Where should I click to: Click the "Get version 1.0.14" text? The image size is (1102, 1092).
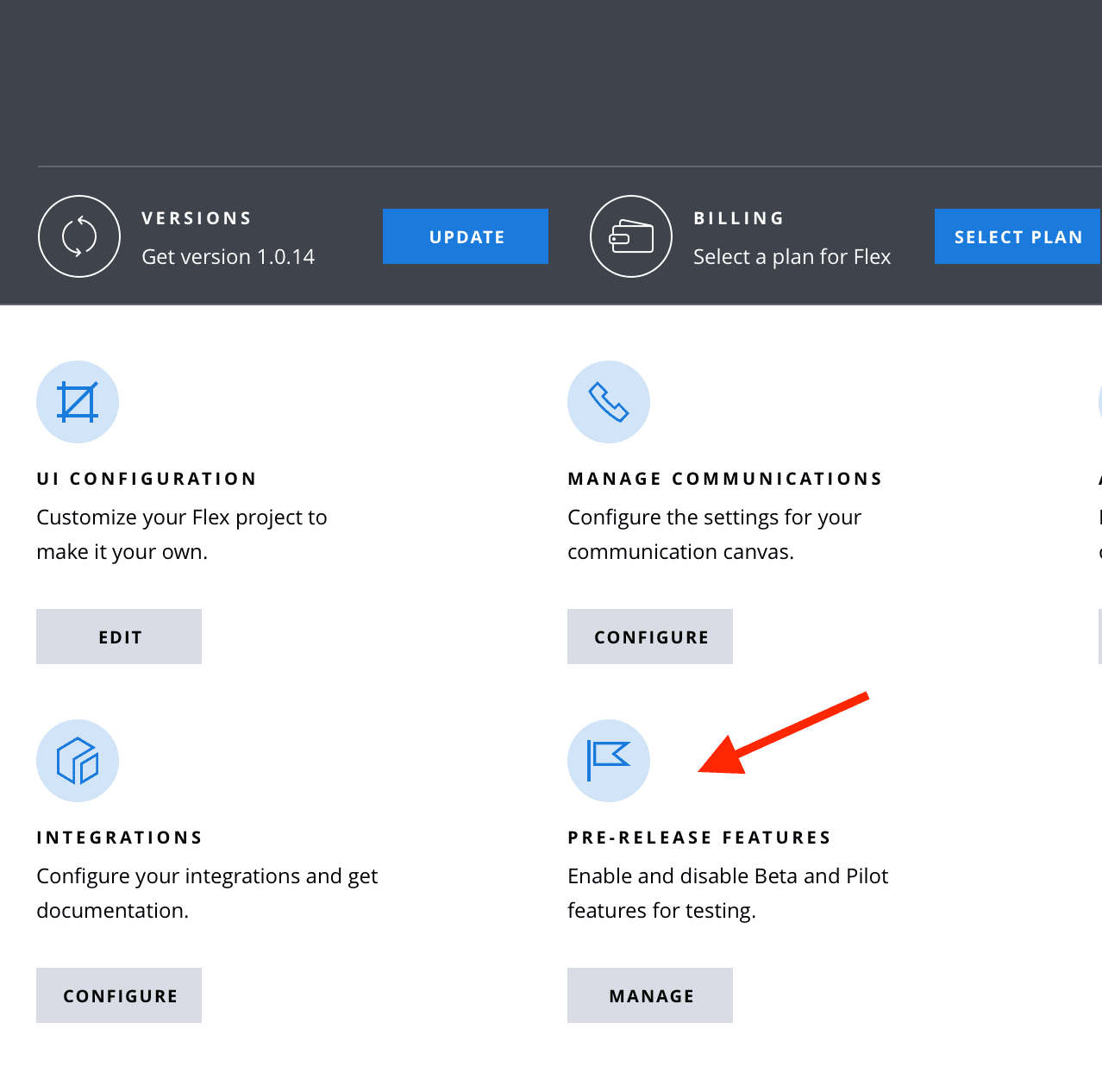(228, 257)
